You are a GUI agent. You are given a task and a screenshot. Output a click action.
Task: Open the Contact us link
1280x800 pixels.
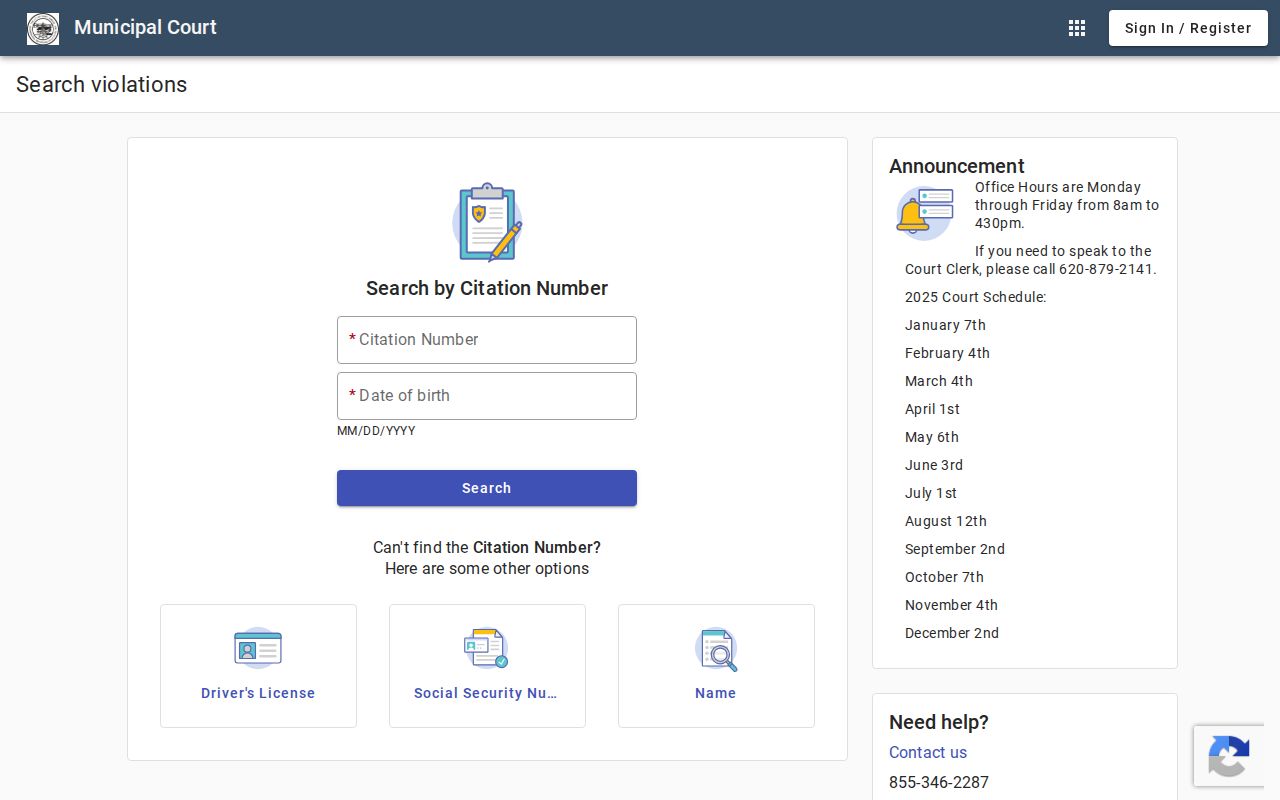(x=928, y=752)
